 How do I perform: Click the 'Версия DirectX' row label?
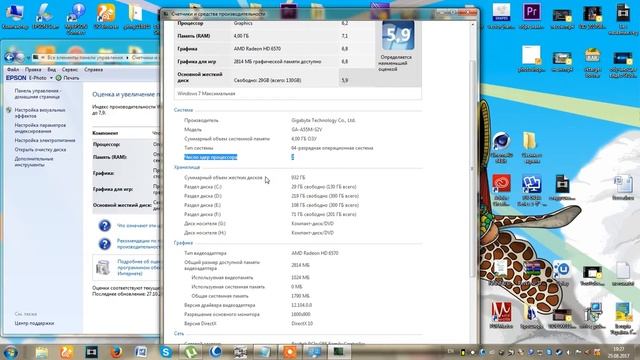pyautogui.click(x=200, y=324)
